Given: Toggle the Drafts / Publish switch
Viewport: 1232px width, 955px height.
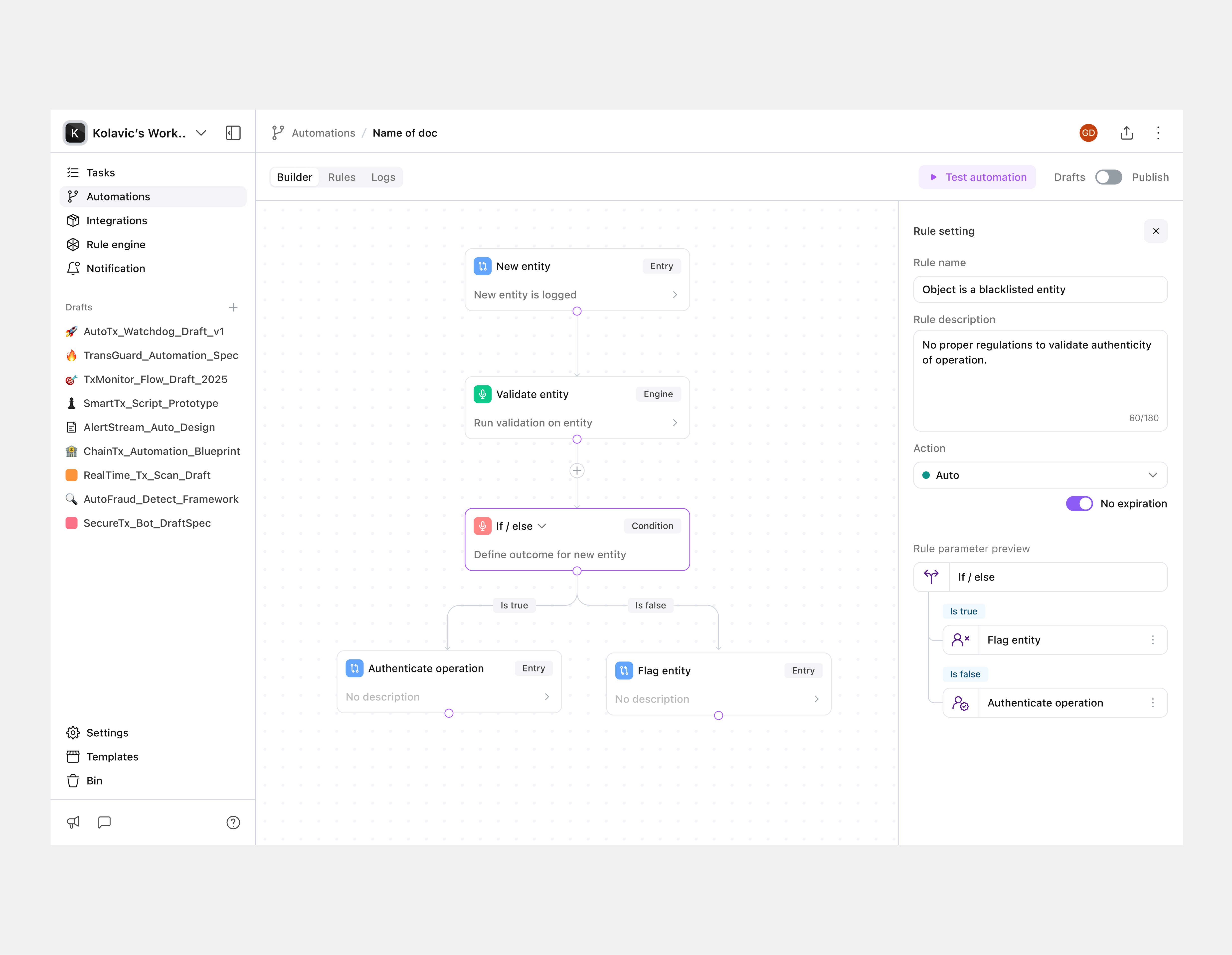Looking at the screenshot, I should pos(1108,177).
